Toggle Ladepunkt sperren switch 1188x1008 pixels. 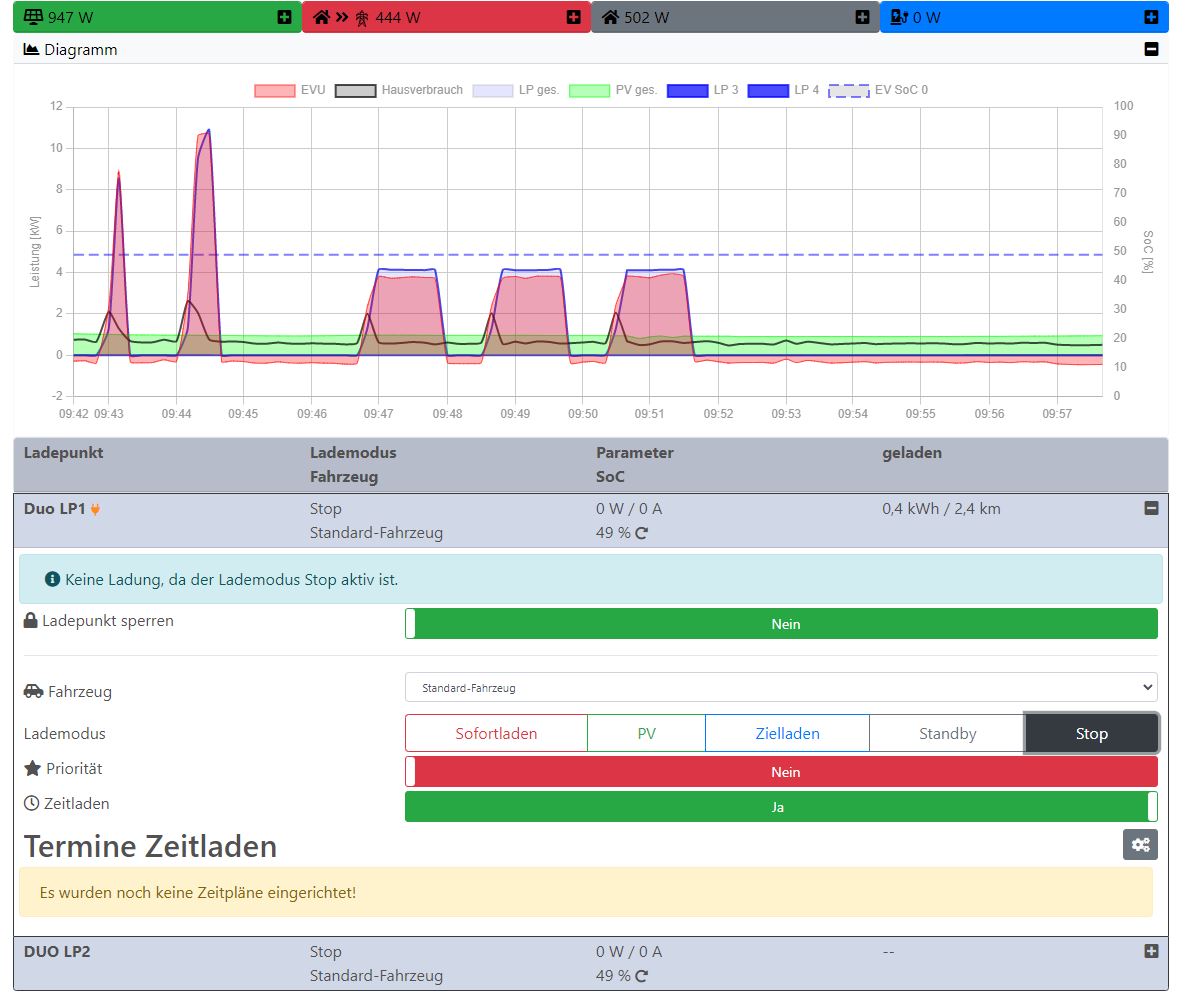[x=781, y=624]
